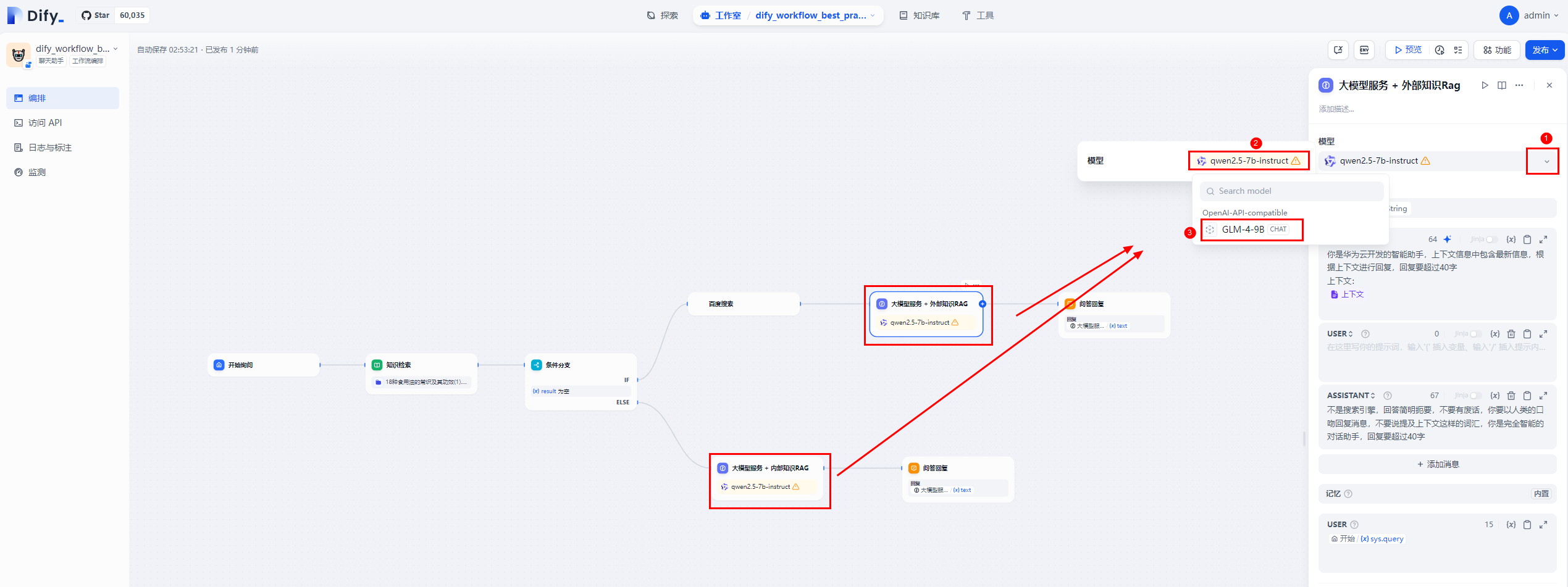
Task: Click the Search model input field
Action: pos(1291,191)
